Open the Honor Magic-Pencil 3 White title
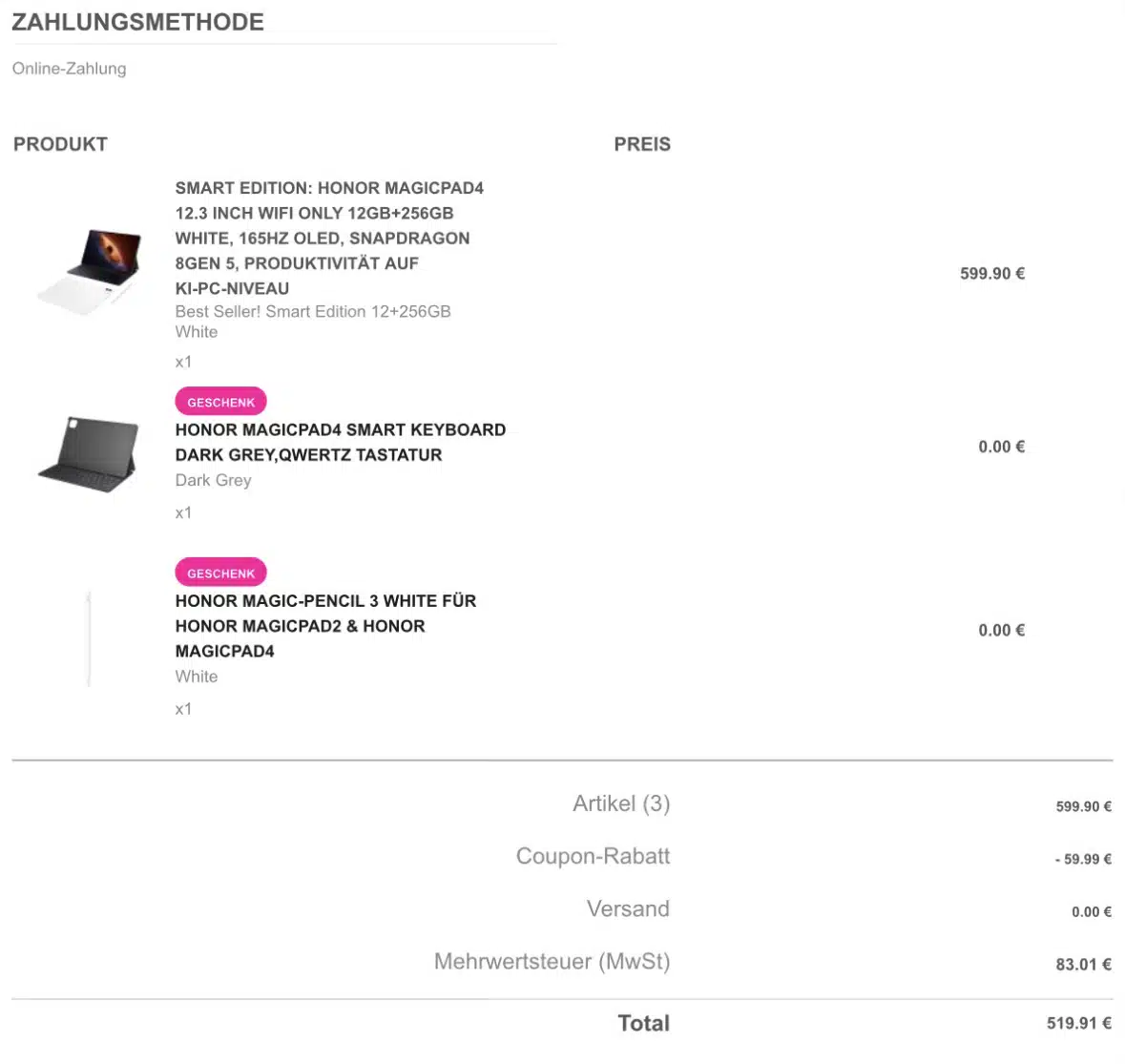1125x1064 pixels. tap(325, 626)
